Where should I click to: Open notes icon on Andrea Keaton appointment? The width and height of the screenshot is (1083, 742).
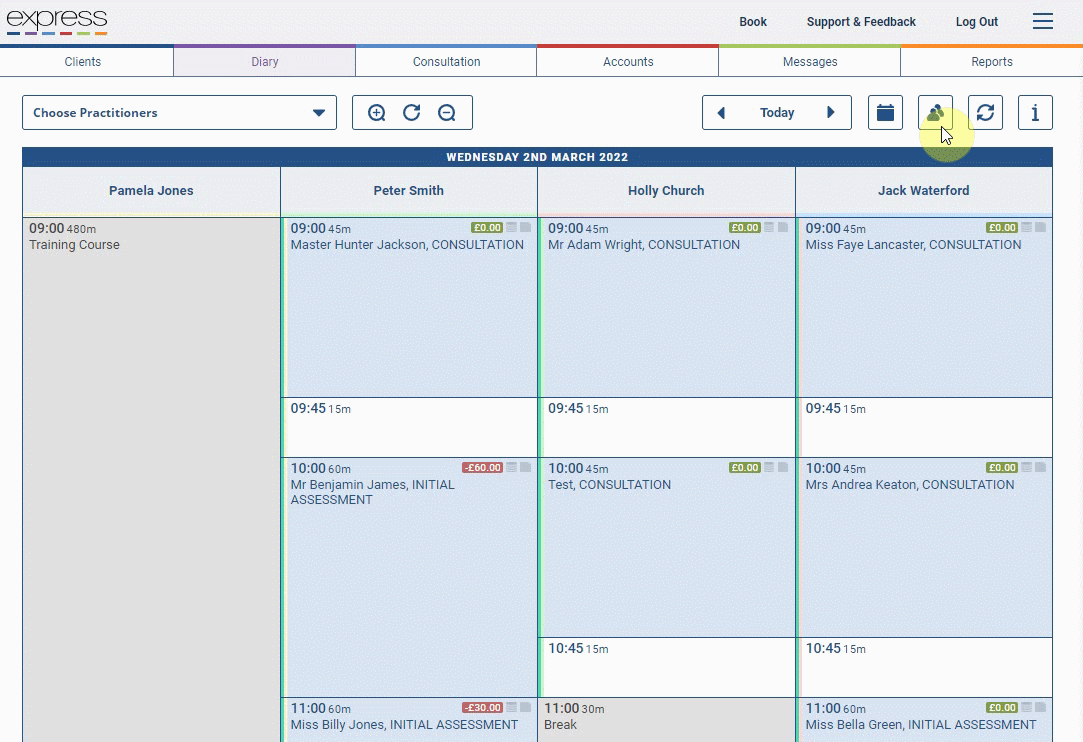coord(1027,468)
